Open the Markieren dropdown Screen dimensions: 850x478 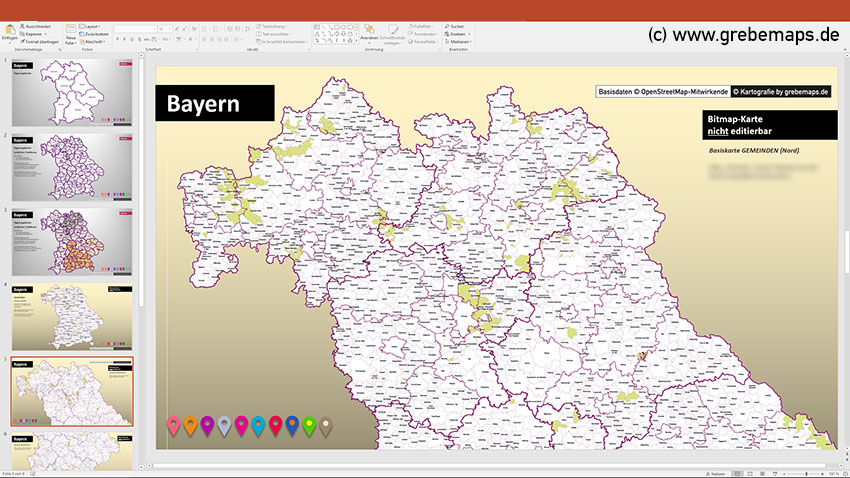pyautogui.click(x=458, y=40)
